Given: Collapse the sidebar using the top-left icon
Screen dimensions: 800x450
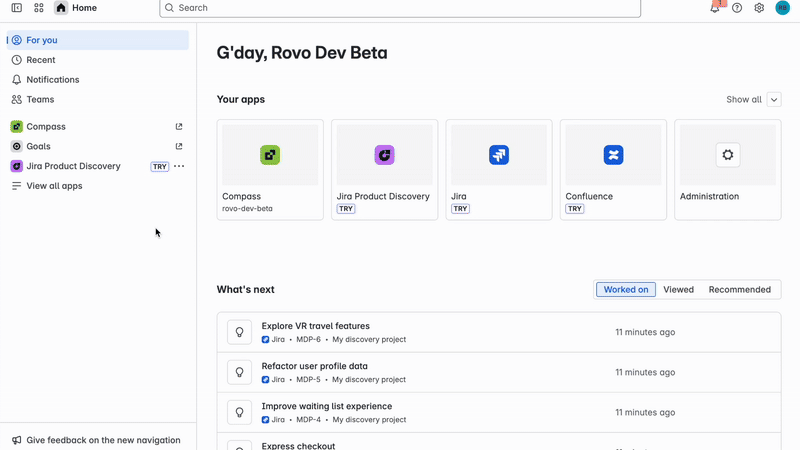Looking at the screenshot, I should 17,8.
